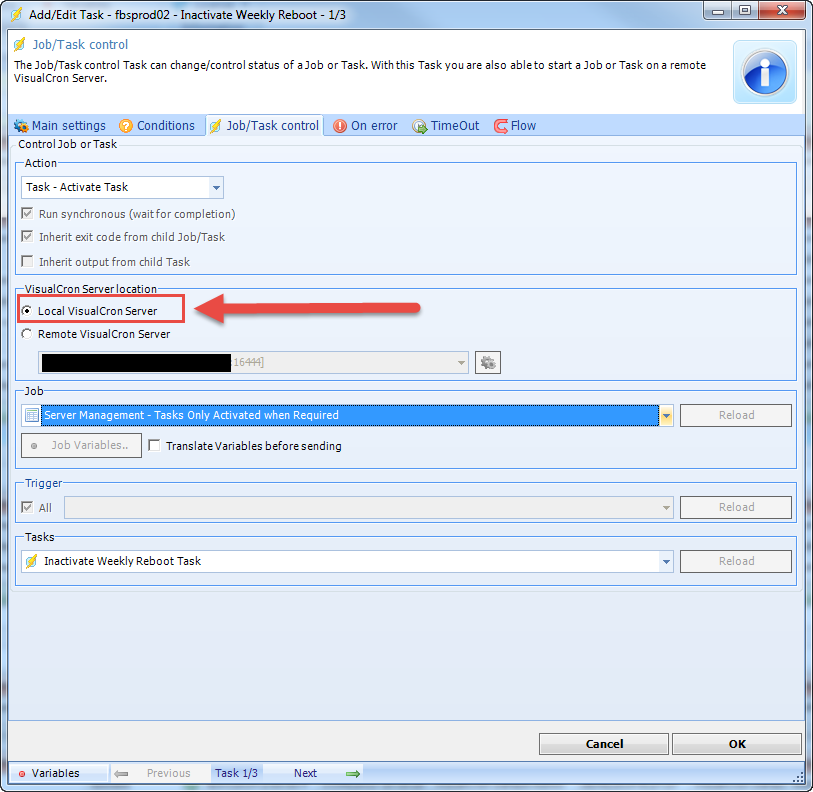The height and width of the screenshot is (792, 813).
Task: Click the green Next arrow icon
Action: [352, 773]
